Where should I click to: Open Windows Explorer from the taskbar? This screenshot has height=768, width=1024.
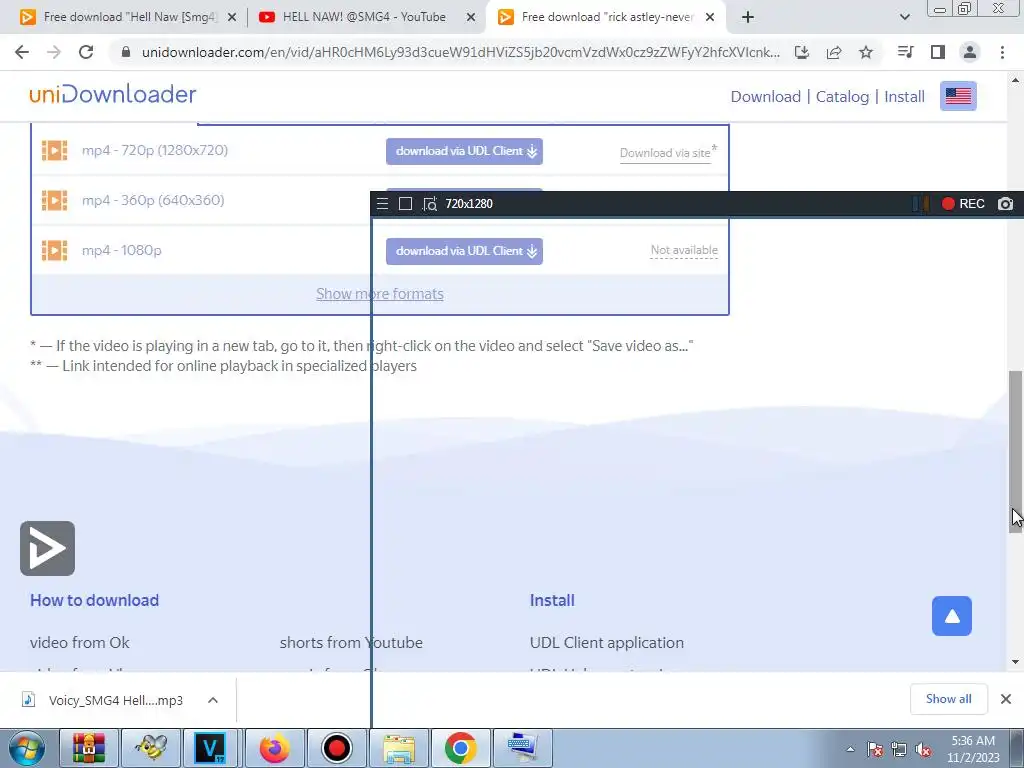tap(399, 748)
